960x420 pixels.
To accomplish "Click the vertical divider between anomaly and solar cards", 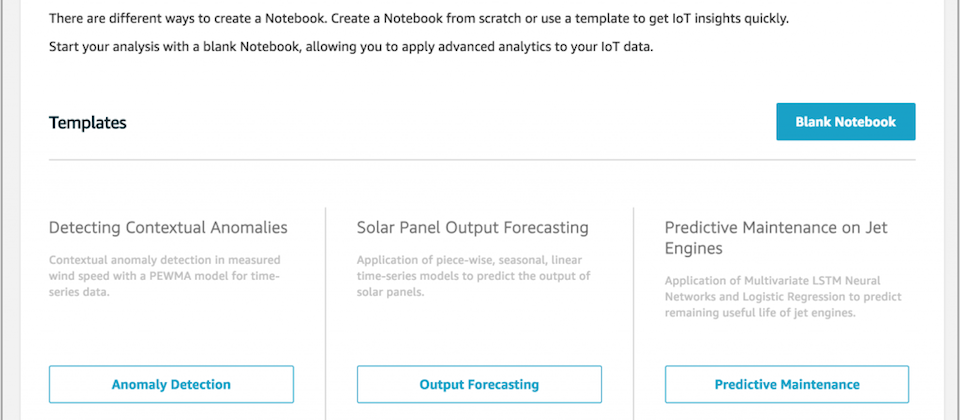I will (x=326, y=313).
